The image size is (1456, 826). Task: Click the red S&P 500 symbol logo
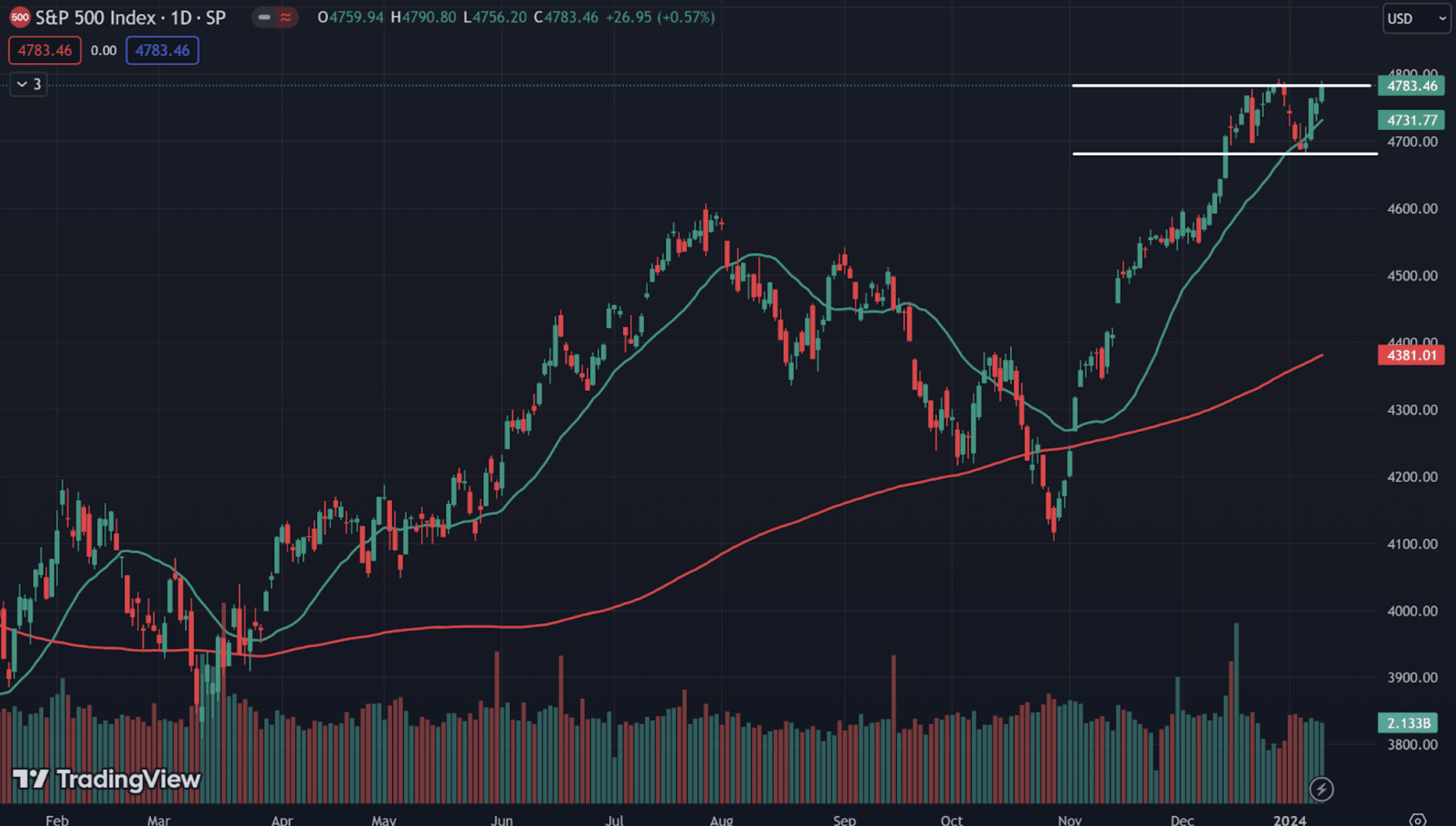click(20, 17)
